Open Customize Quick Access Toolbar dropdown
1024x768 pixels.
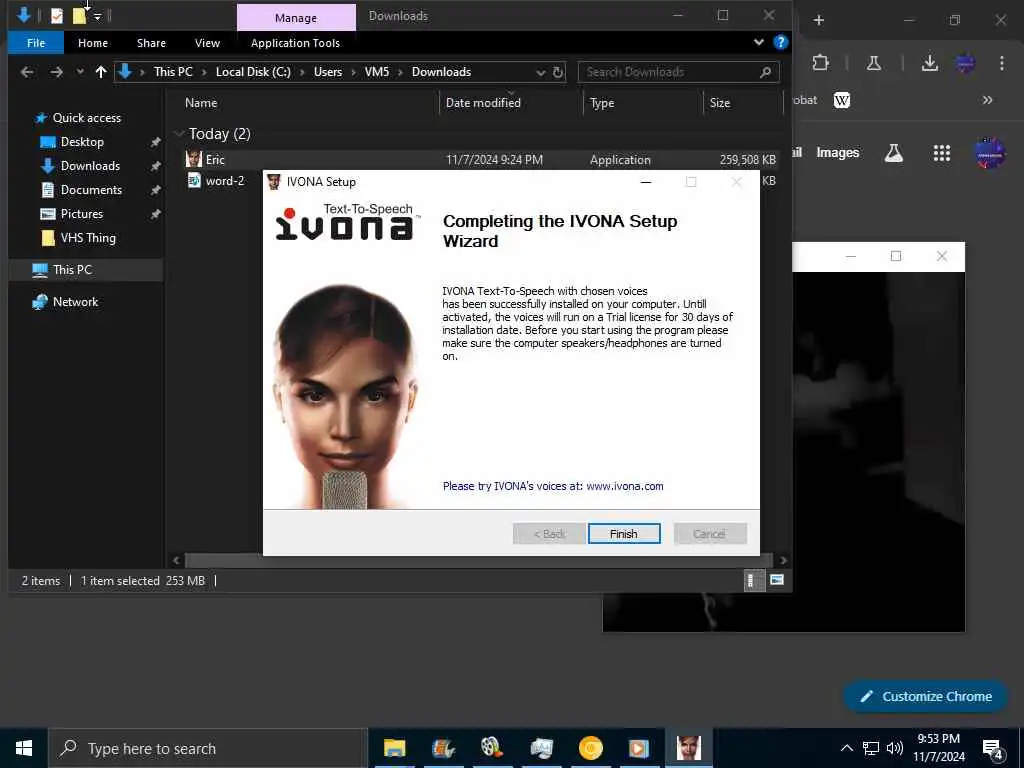pos(97,16)
